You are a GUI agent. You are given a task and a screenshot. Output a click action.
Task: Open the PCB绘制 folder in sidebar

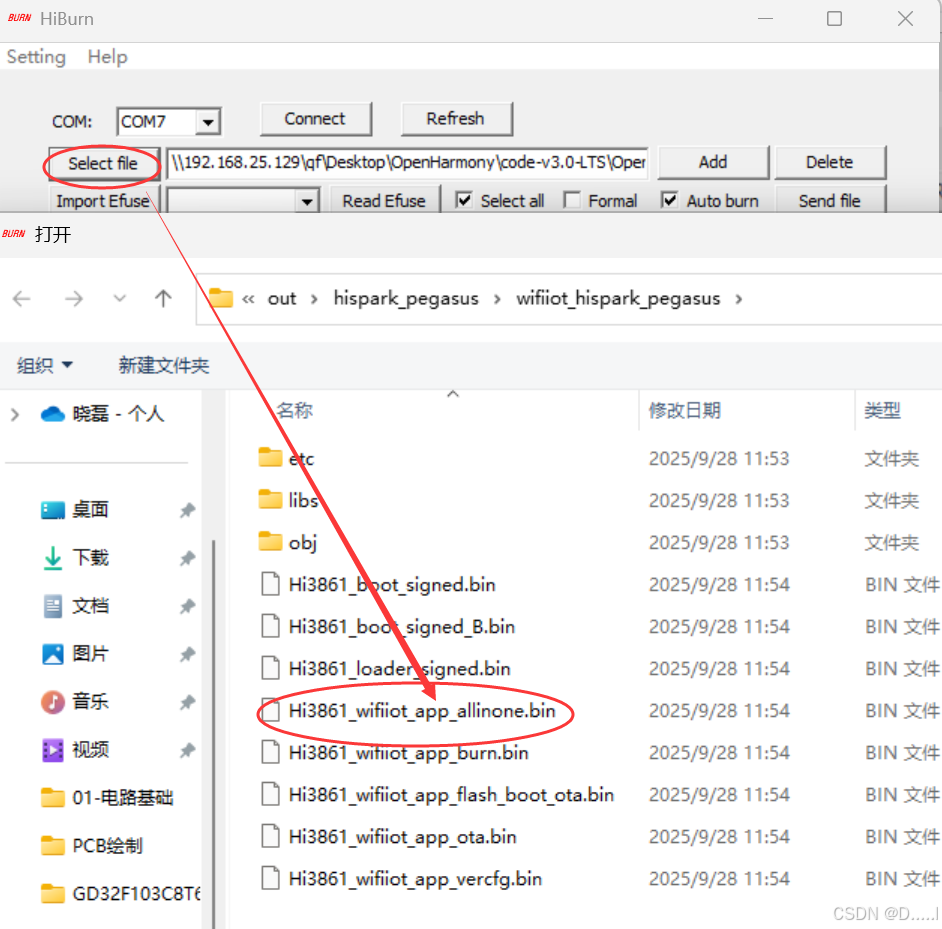92,845
